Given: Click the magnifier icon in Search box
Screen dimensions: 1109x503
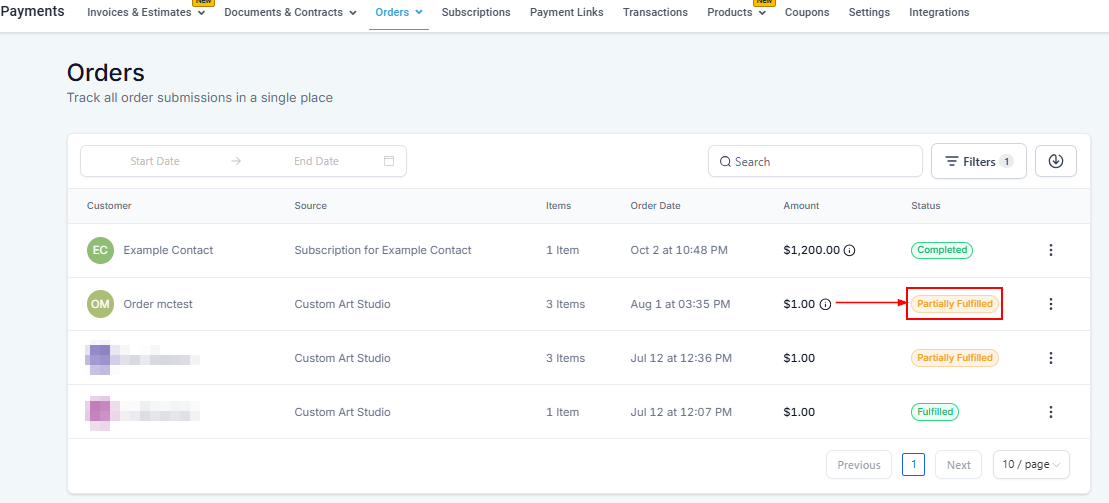Looking at the screenshot, I should (725, 162).
